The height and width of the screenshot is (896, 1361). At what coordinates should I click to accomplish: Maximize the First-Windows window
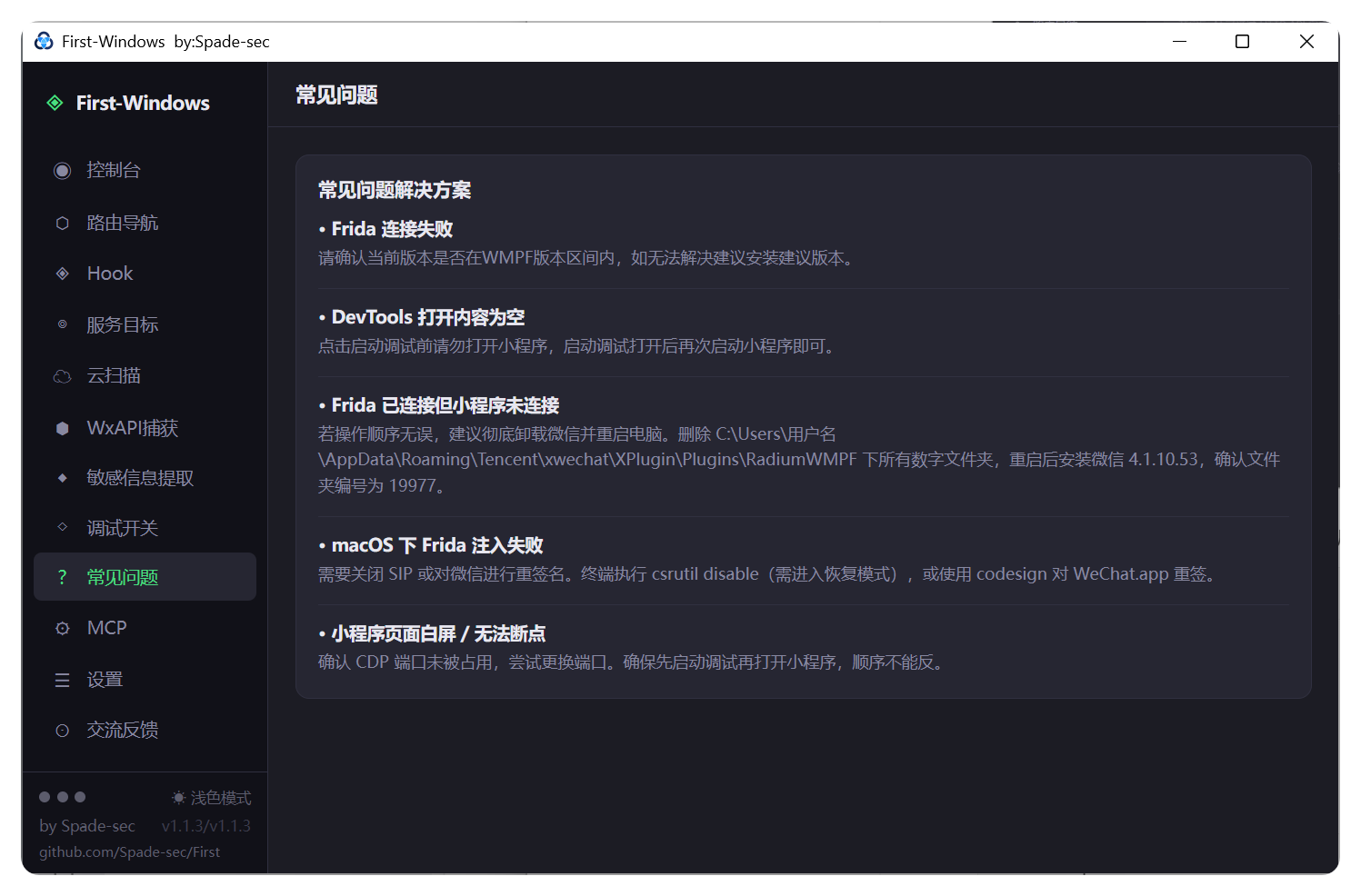pyautogui.click(x=1242, y=41)
